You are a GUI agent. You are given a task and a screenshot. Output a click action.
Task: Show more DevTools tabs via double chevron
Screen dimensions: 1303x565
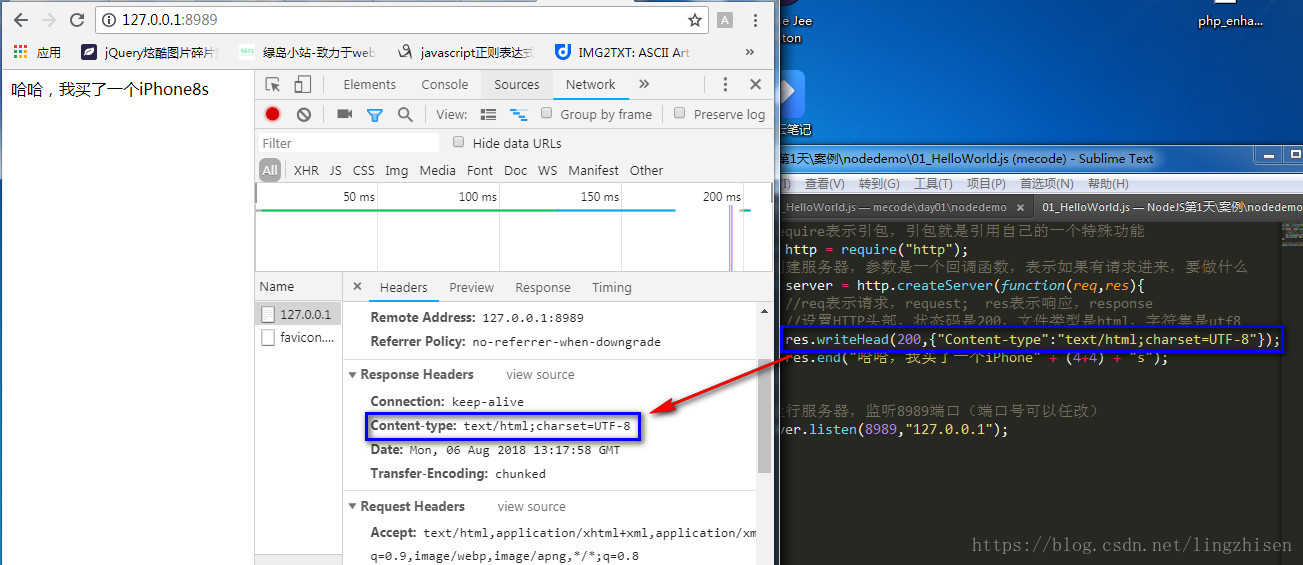[644, 84]
